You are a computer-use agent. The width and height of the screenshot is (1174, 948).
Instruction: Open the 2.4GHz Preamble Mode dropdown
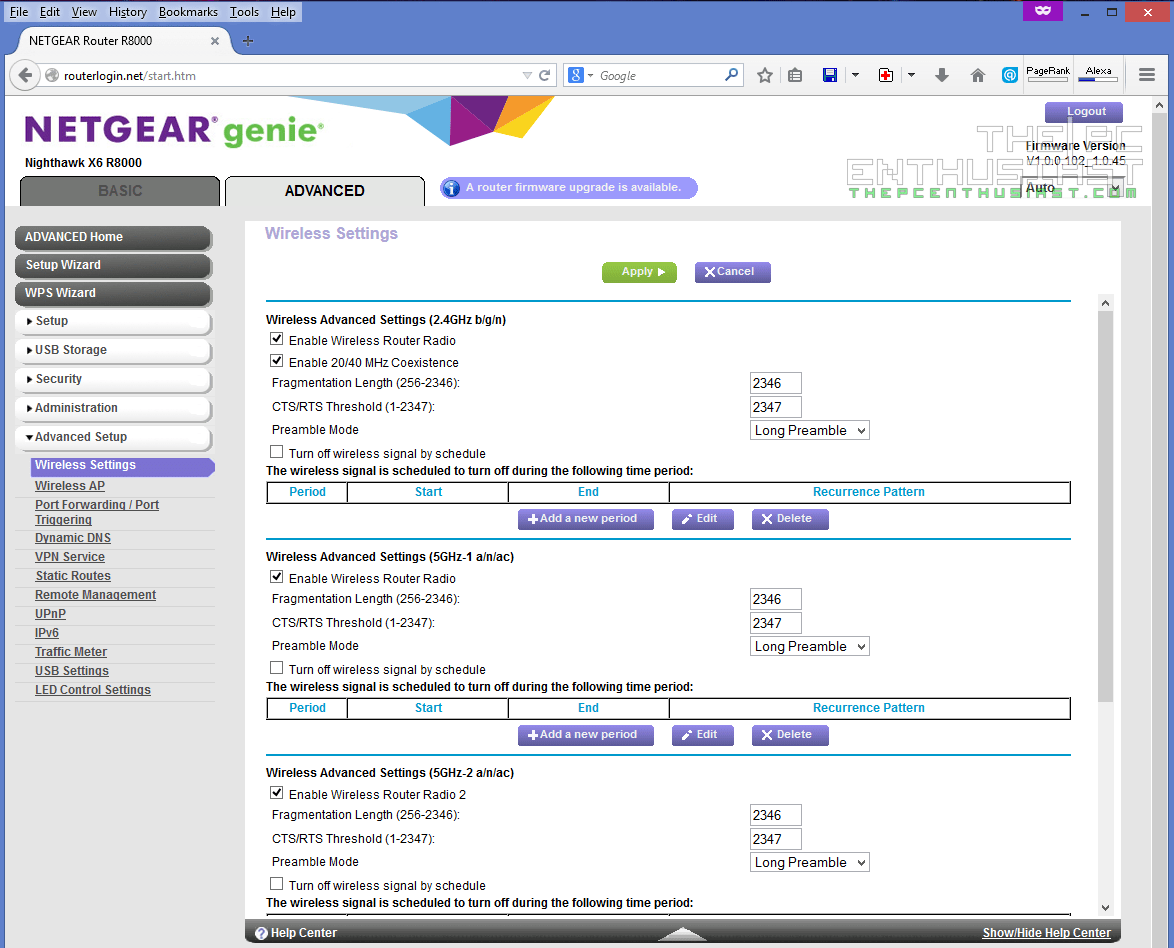click(x=810, y=429)
